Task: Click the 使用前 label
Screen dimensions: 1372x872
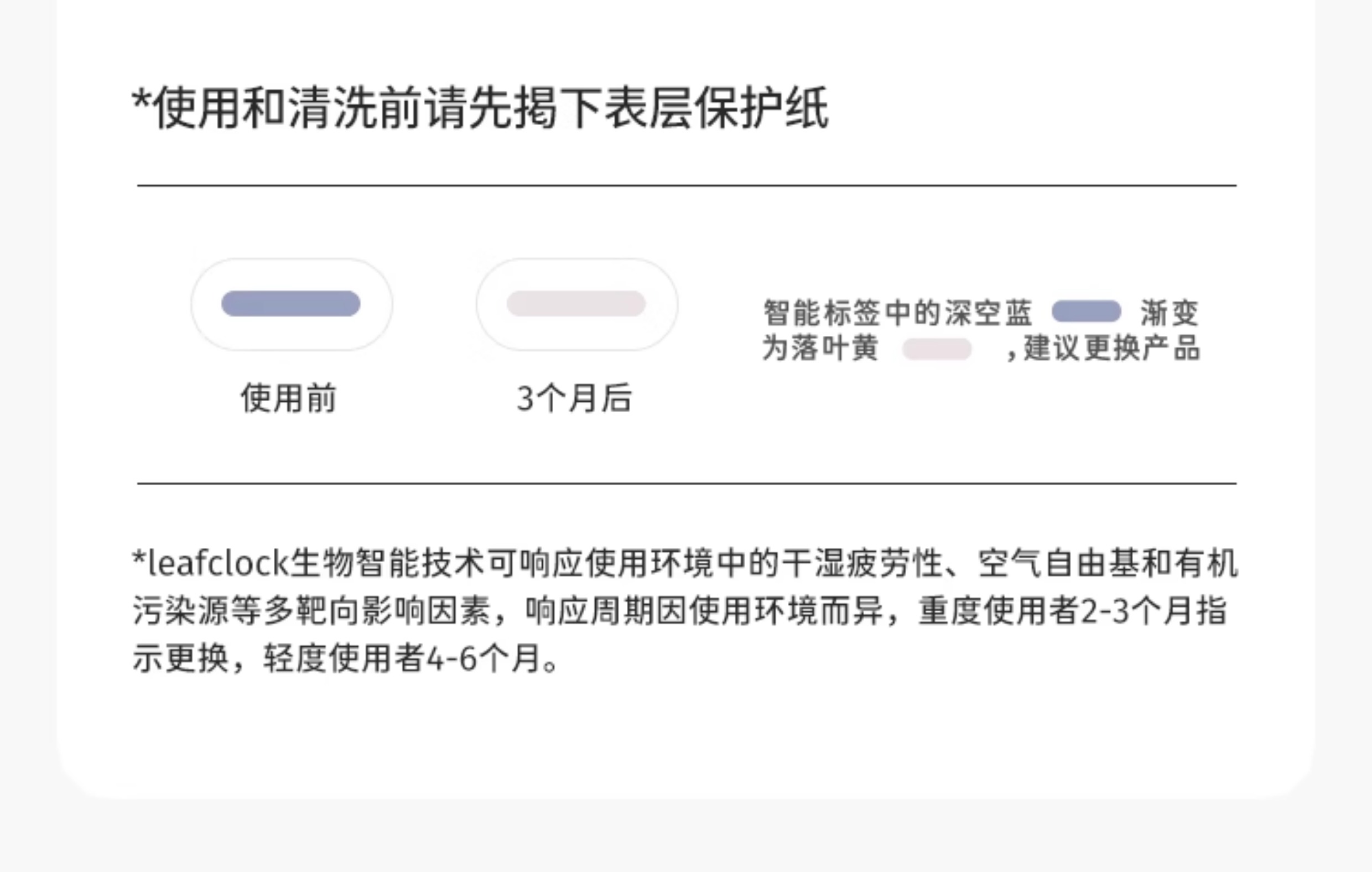Action: point(288,397)
